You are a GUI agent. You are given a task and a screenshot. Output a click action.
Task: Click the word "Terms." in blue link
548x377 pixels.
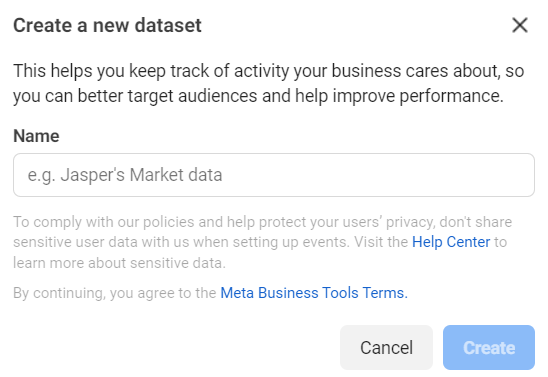tap(385, 293)
